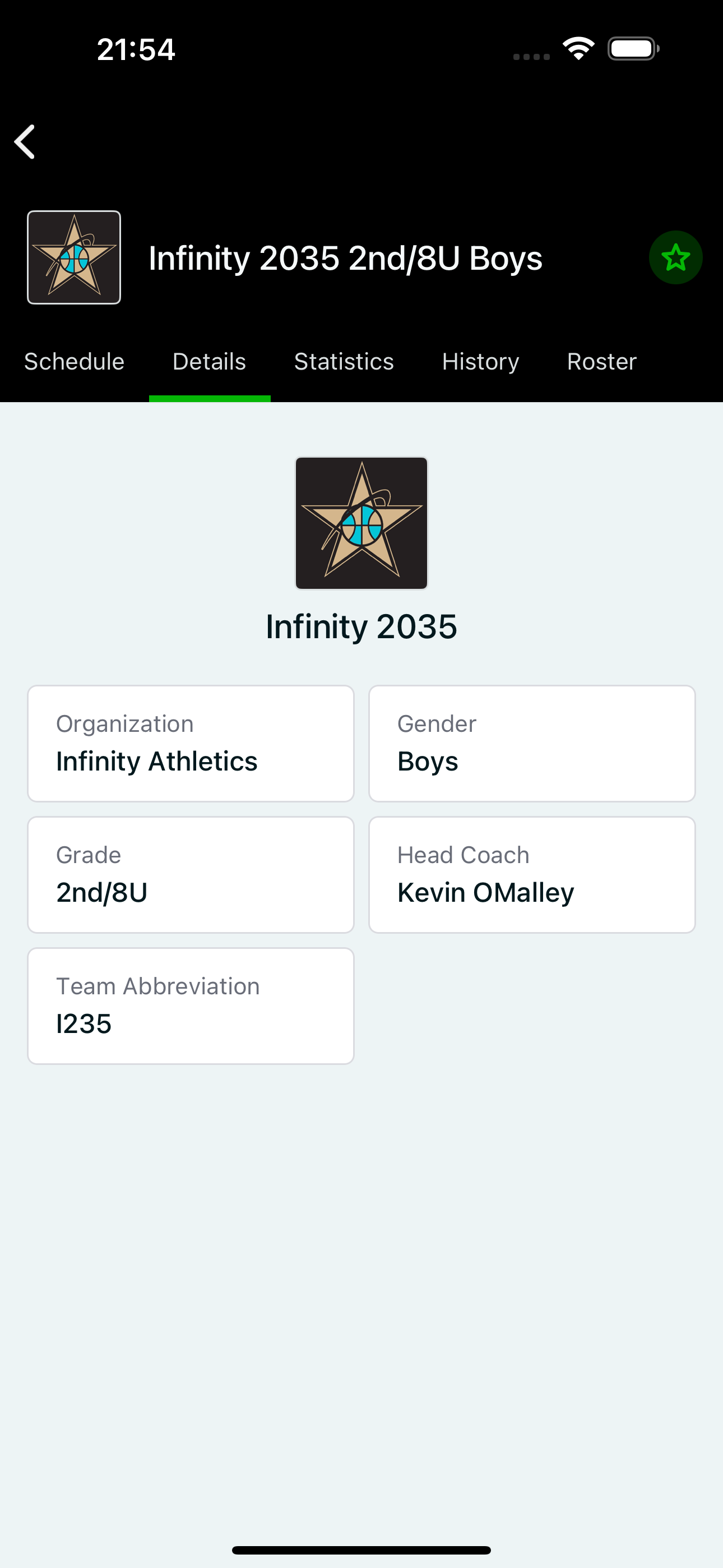Show the Roster tab

(x=601, y=362)
